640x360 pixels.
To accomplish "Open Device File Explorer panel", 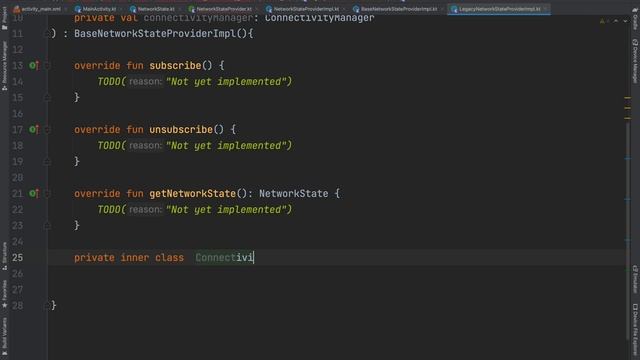I will (635, 331).
